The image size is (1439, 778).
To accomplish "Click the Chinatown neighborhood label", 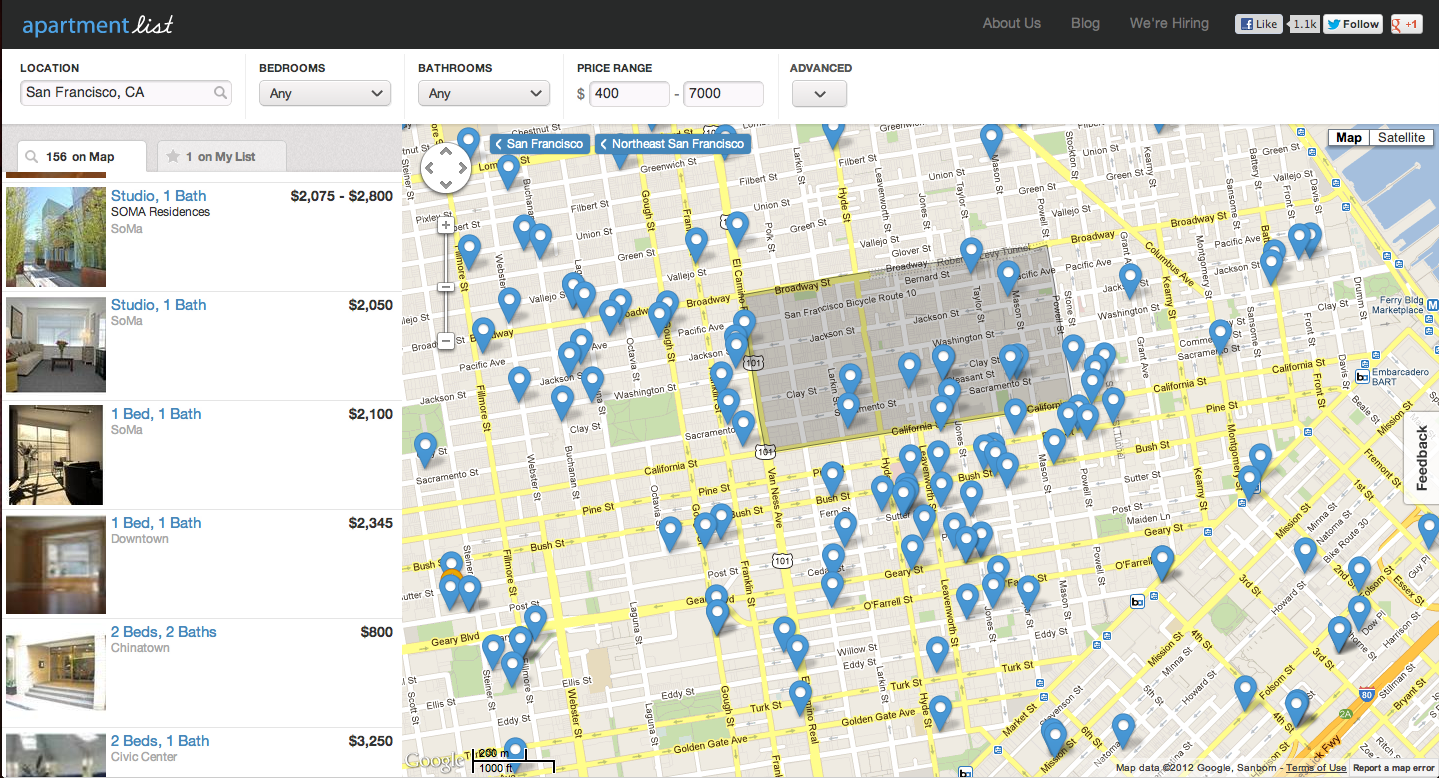I will pos(140,648).
